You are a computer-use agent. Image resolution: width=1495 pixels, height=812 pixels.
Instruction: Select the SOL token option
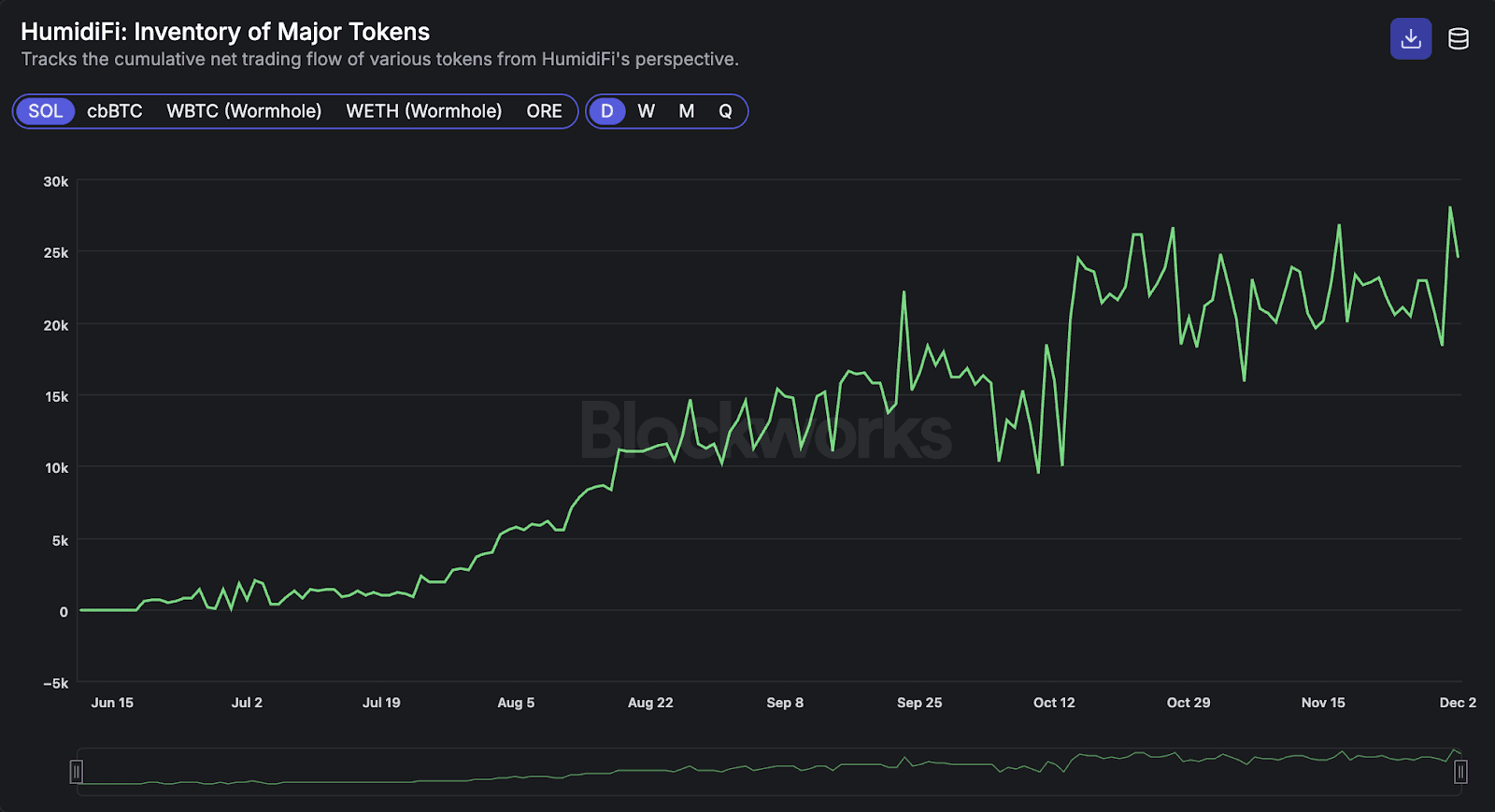(x=45, y=111)
